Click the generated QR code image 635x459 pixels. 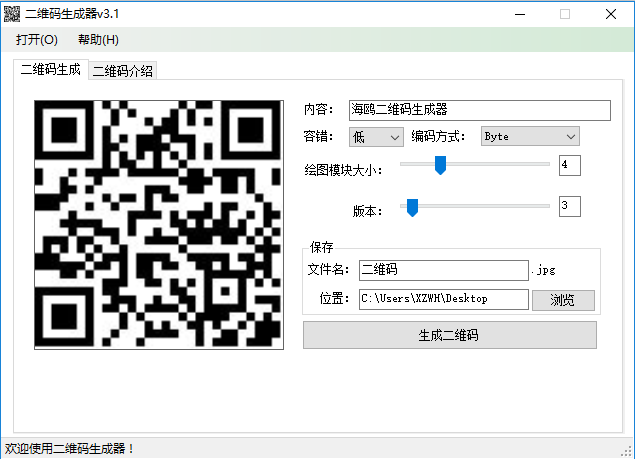(x=159, y=224)
